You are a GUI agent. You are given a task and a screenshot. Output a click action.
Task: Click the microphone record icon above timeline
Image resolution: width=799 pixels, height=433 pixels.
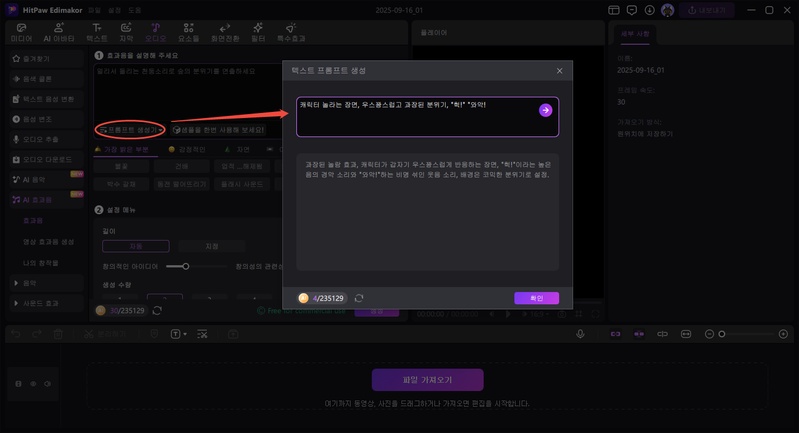point(580,334)
